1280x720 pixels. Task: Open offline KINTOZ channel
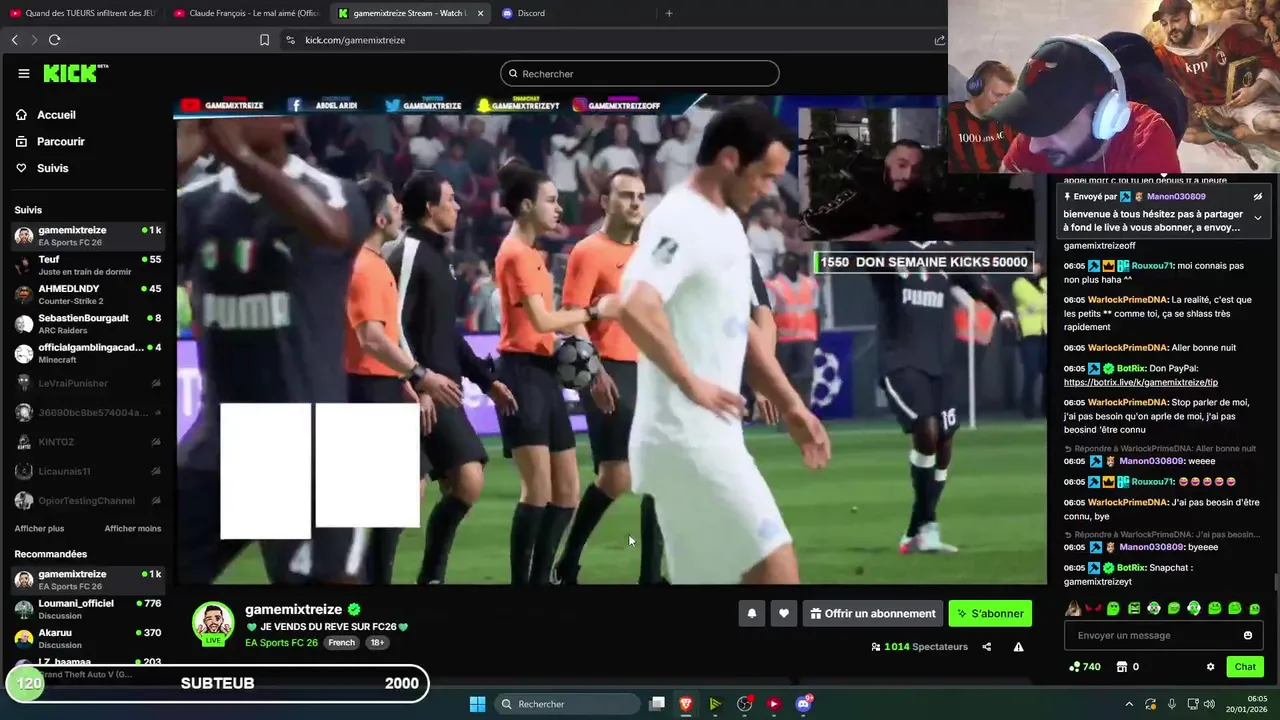[88, 442]
